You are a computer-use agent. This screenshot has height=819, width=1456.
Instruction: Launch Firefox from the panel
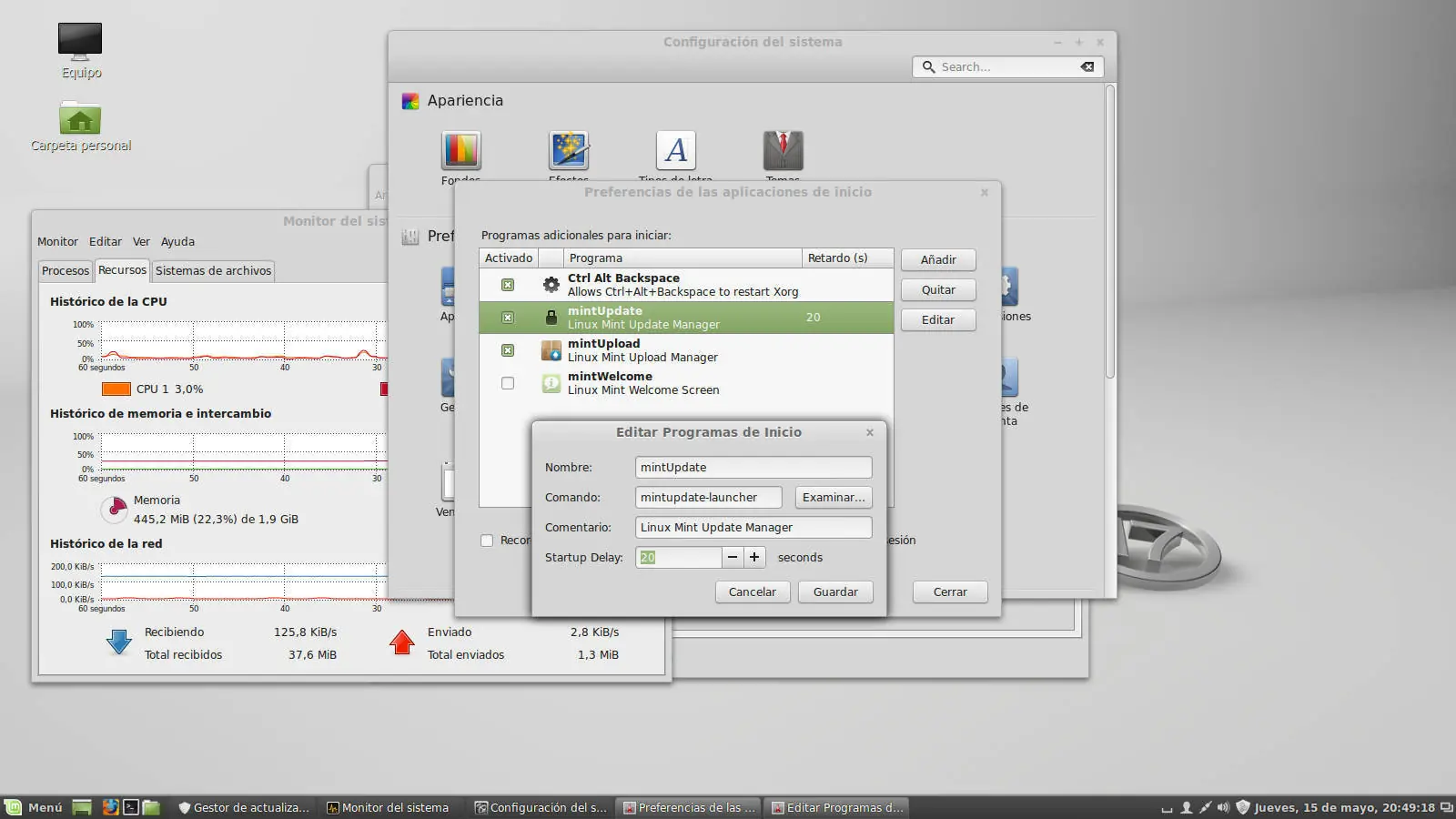coord(110,807)
